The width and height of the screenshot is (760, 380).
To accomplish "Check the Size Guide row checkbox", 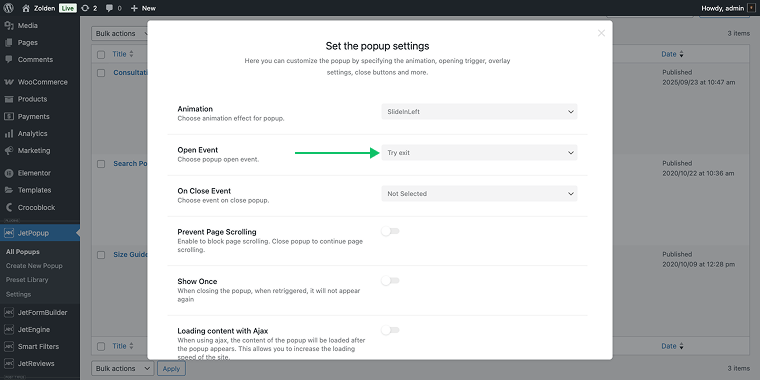I will (101, 255).
